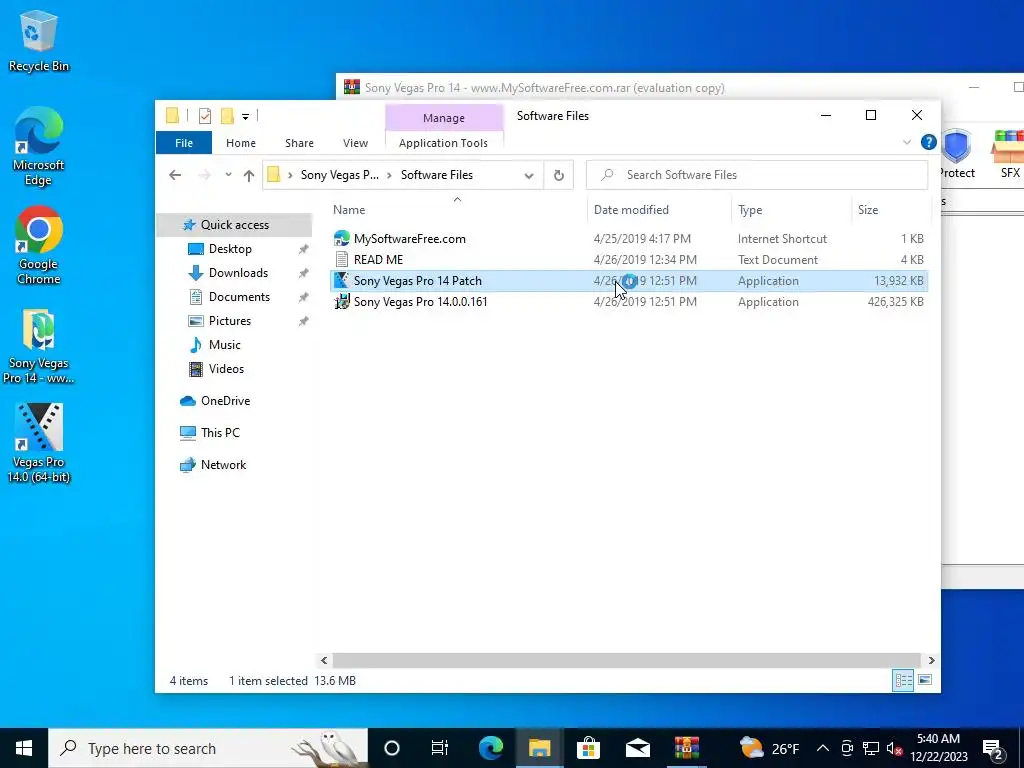Open This PC in navigation pane
The height and width of the screenshot is (768, 1024).
220,433
